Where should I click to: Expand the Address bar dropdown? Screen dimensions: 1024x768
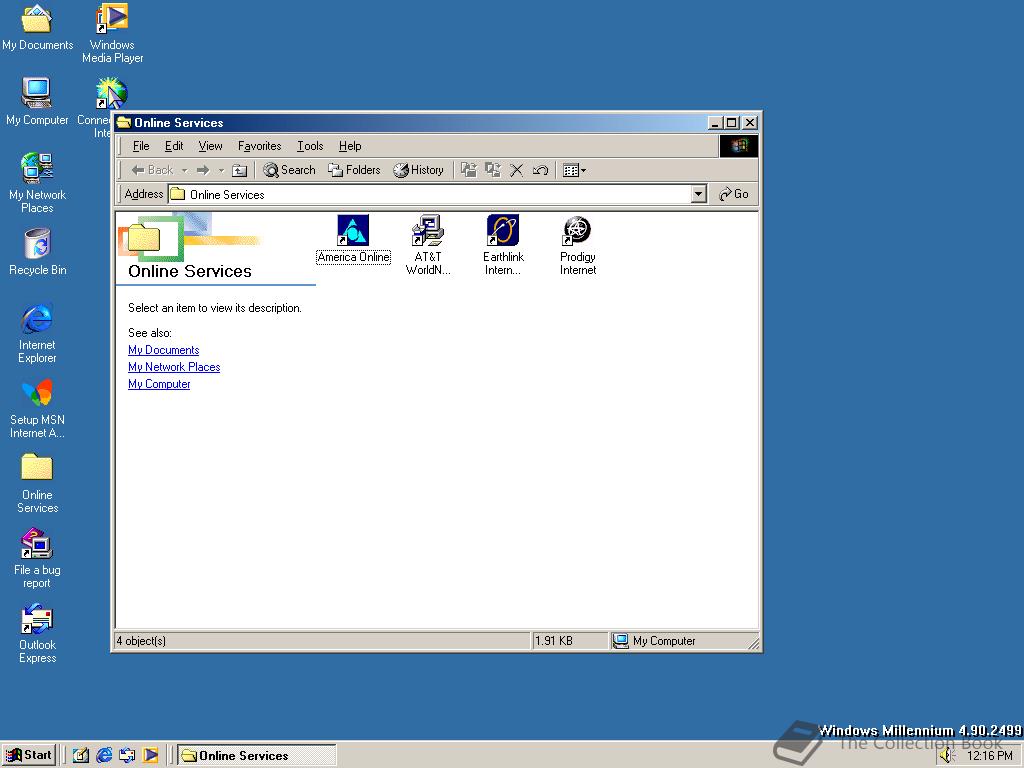coord(699,194)
